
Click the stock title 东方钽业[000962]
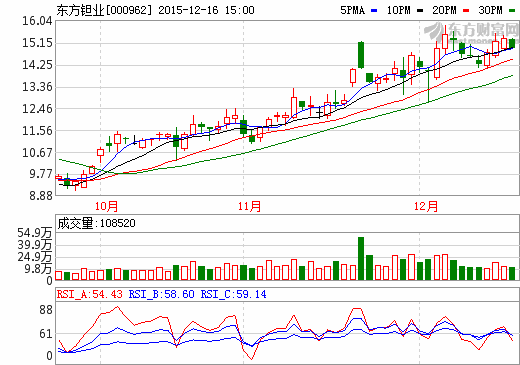[104, 10]
